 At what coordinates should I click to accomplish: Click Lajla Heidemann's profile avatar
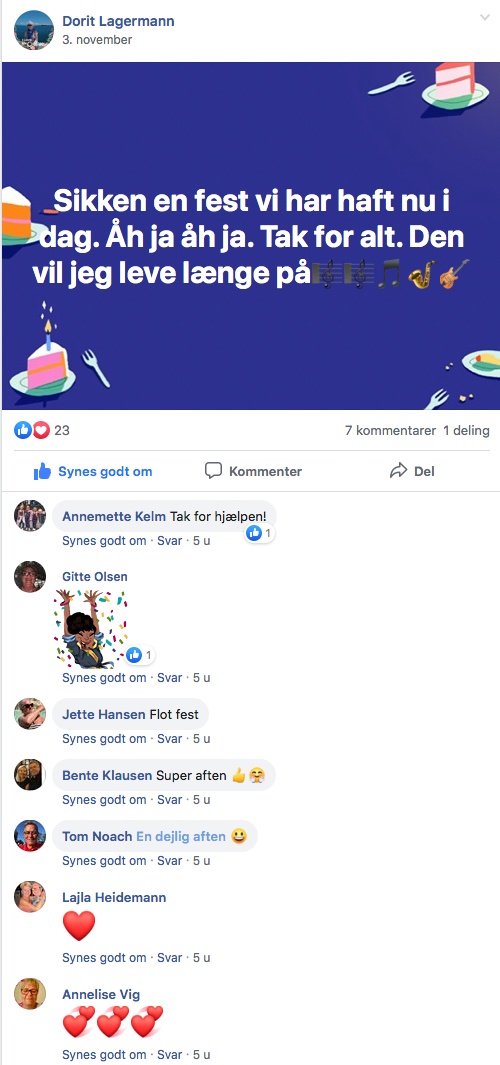(30, 897)
